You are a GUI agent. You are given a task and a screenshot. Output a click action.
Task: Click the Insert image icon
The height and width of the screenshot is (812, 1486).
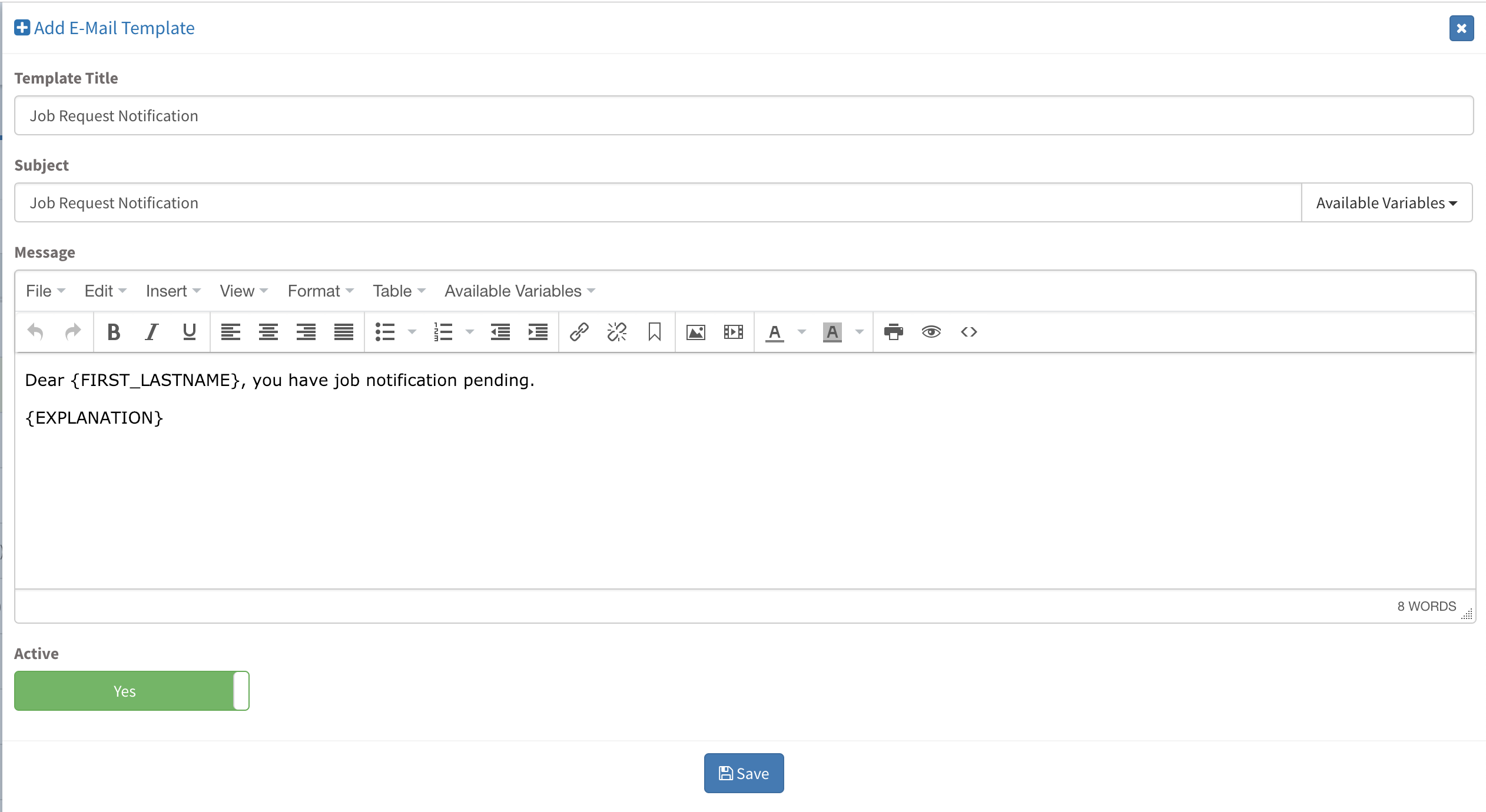[x=695, y=332]
